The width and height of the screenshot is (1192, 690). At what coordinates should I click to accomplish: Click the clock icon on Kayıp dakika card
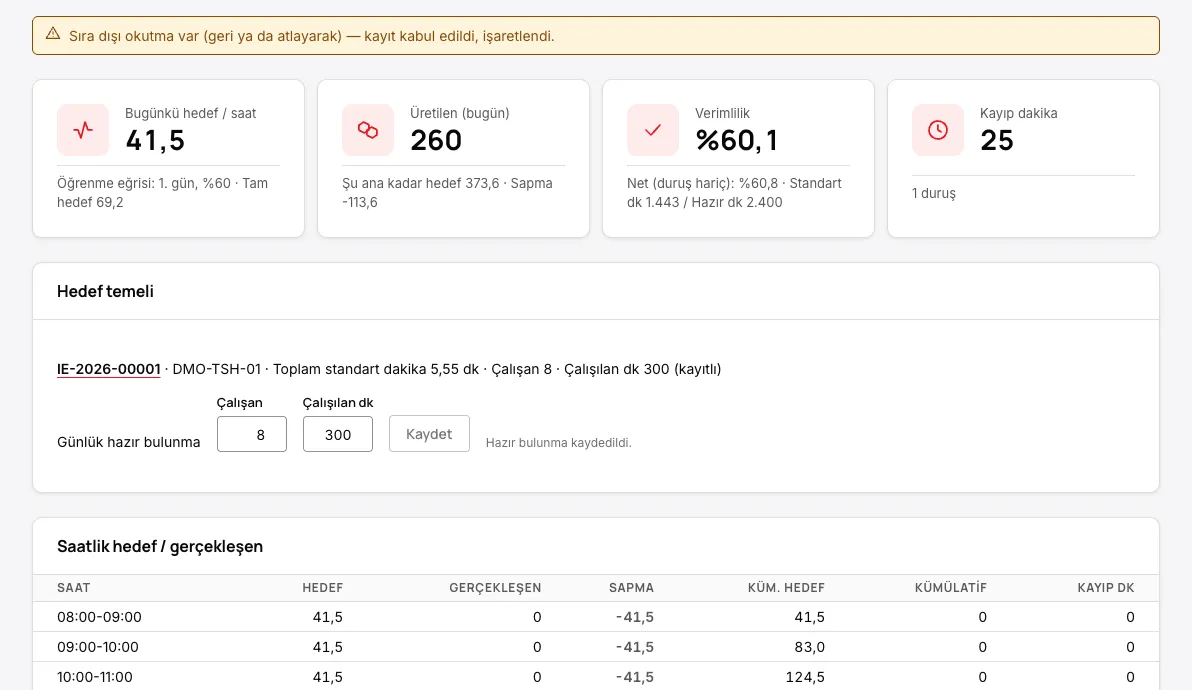tap(938, 130)
